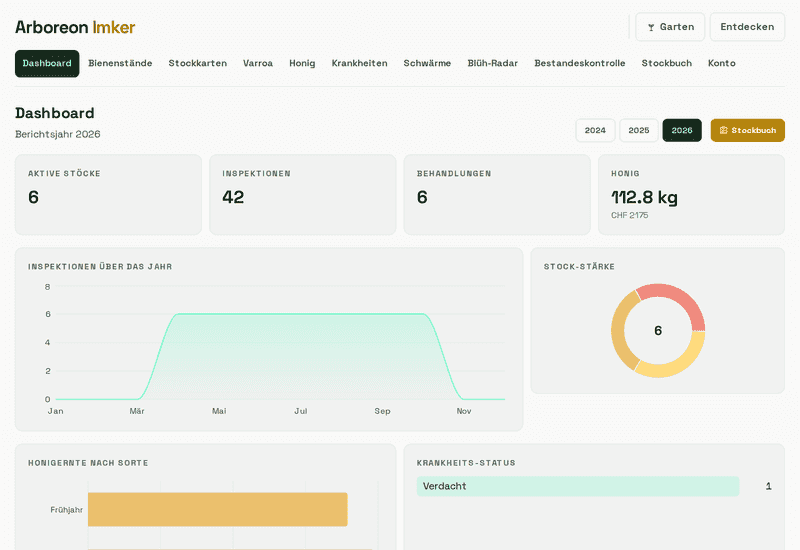800x550 pixels.
Task: Select report year 2024
Action: tap(595, 131)
